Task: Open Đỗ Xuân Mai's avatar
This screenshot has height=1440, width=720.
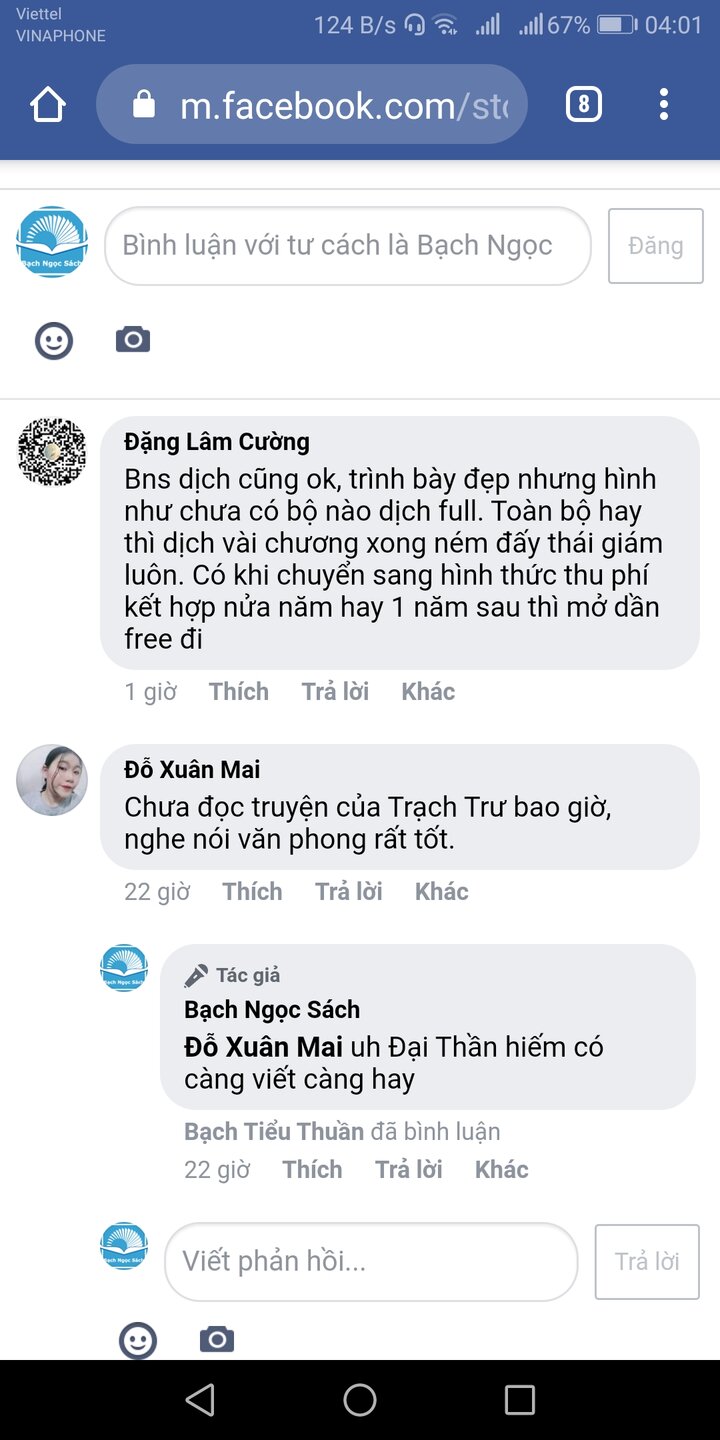Action: pyautogui.click(x=52, y=780)
